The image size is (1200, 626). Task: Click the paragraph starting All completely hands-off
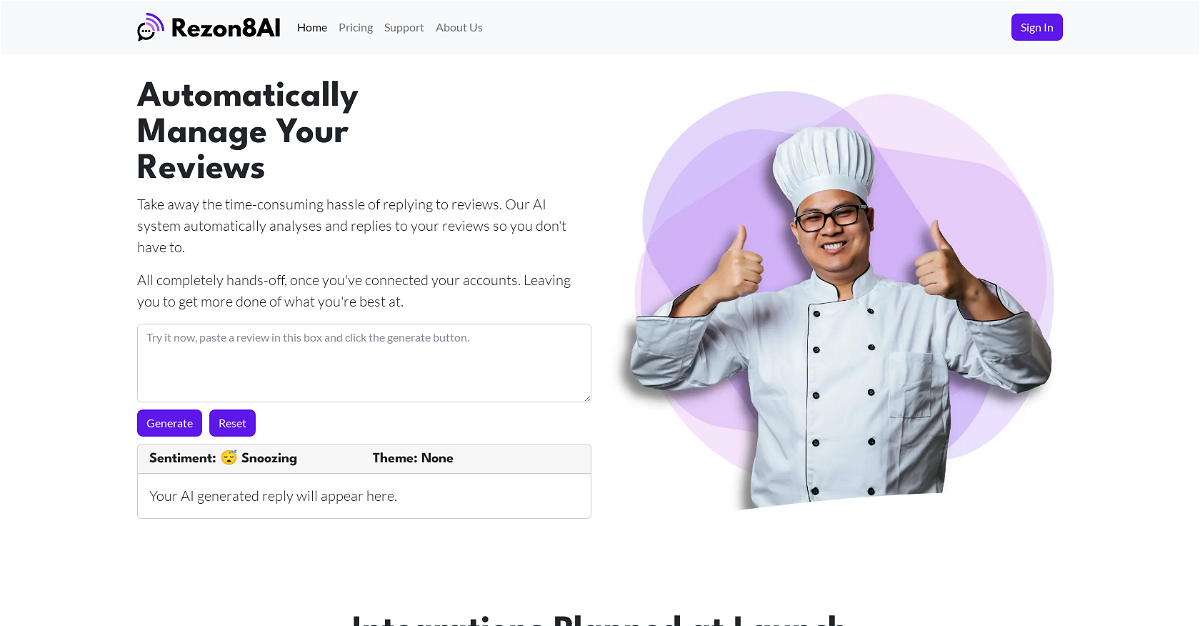pyautogui.click(x=354, y=291)
